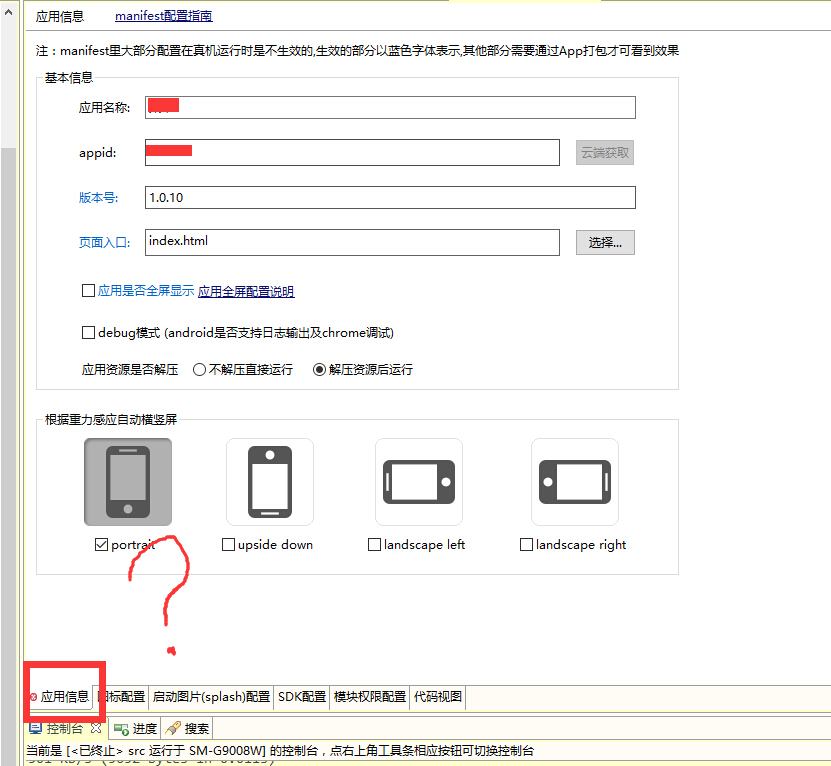Click the 应用信息 heading at the top
Viewport: 831px width, 766px height.
click(x=60, y=16)
